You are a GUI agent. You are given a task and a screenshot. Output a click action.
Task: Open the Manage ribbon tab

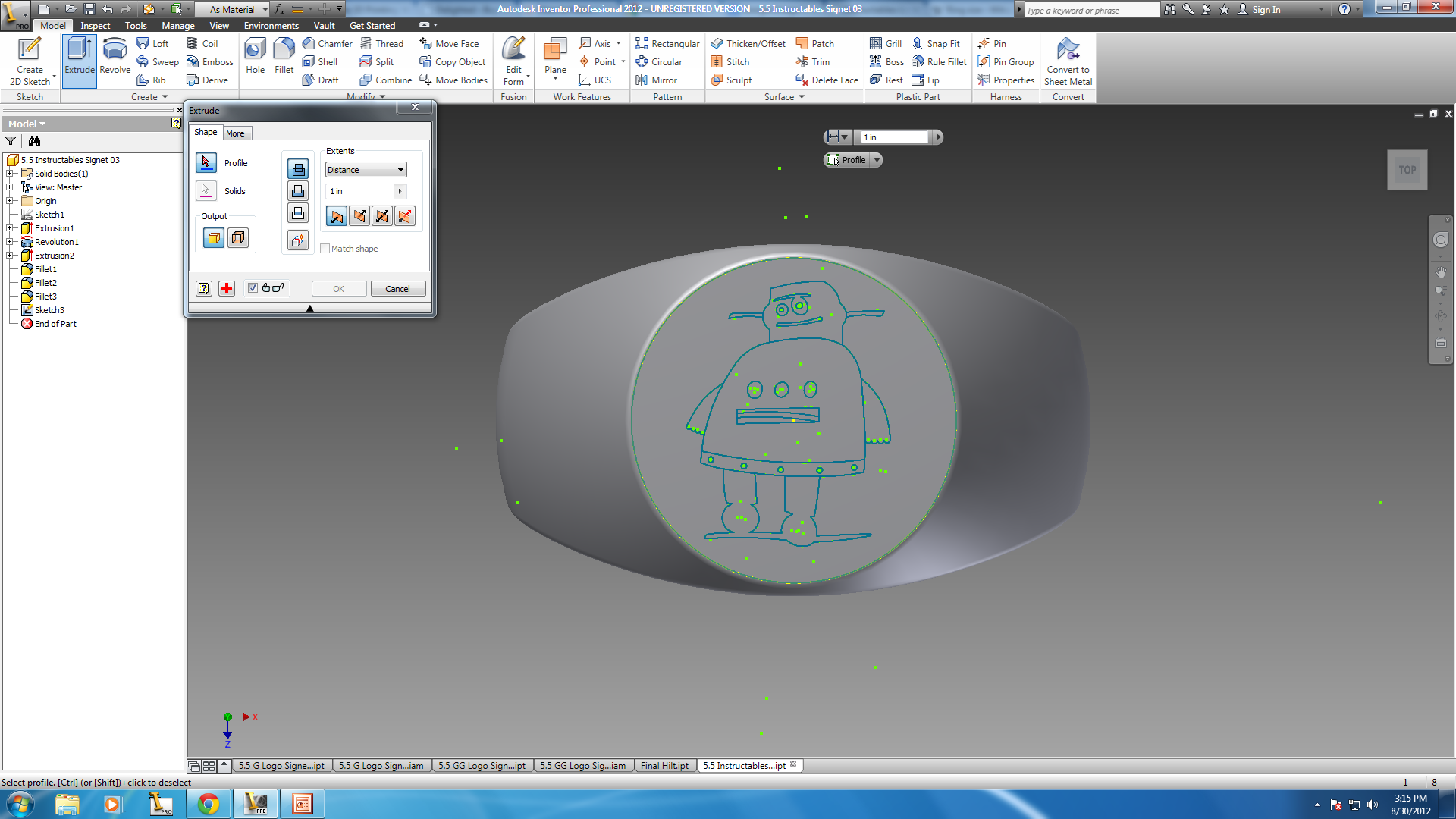[177, 25]
